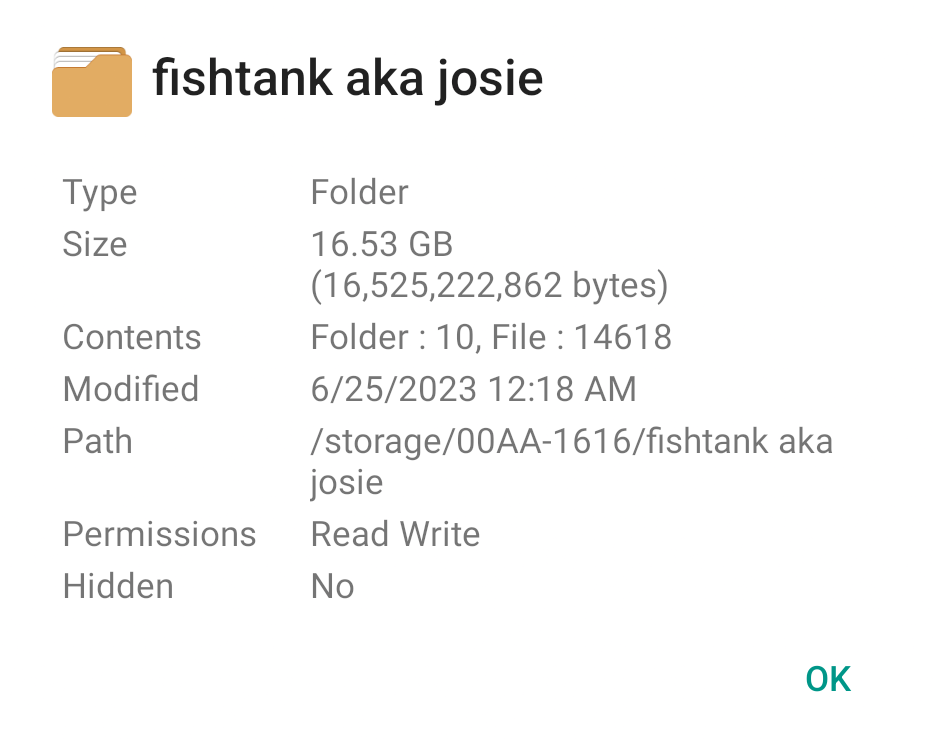
Task: Click the Type label
Action: (100, 192)
